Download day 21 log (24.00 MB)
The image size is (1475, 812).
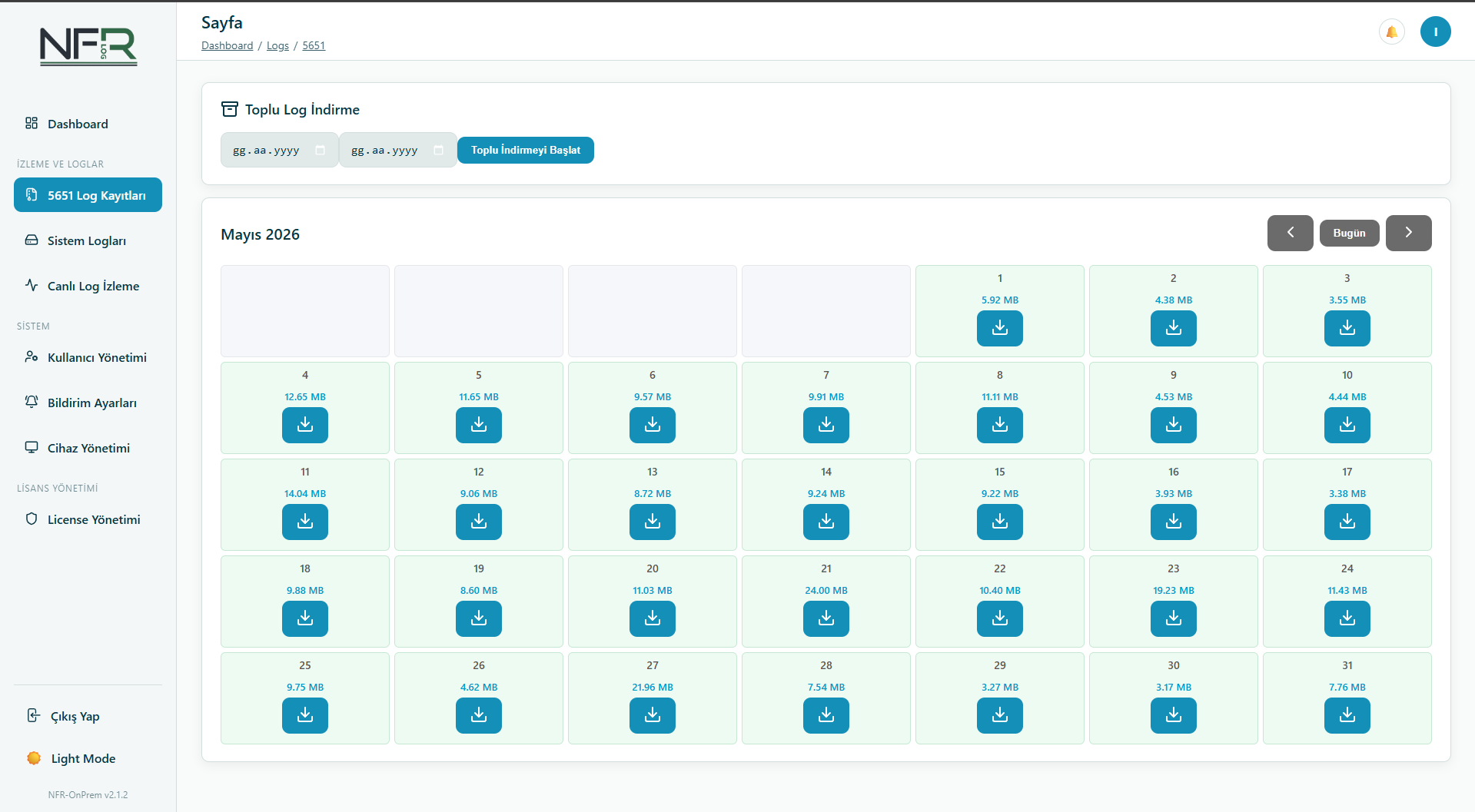click(826, 618)
